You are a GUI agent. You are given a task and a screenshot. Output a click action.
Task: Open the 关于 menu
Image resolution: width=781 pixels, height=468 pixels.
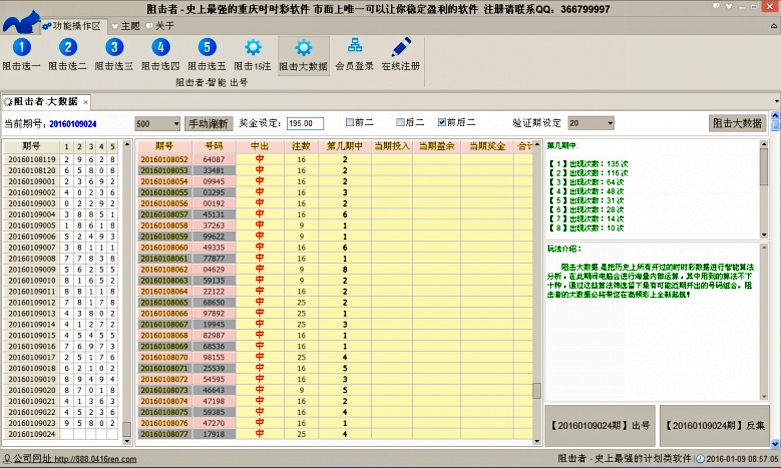coord(160,26)
